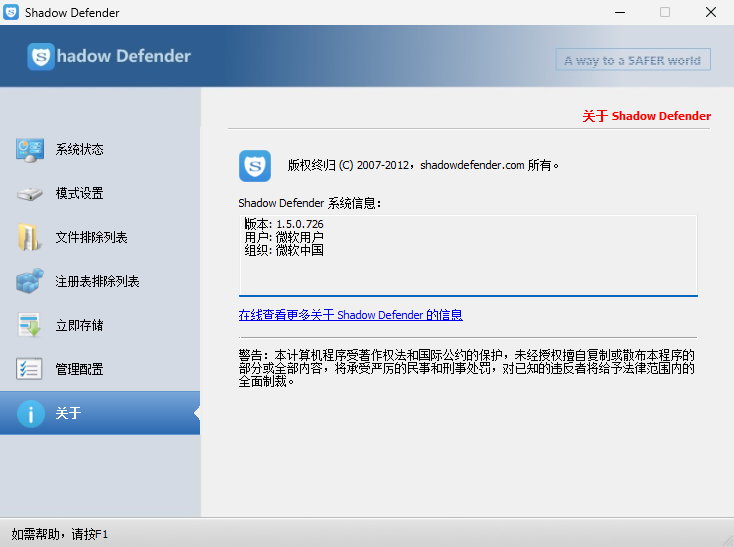Switch to 文件排除列表 page
Screen dimensions: 734x547
click(100, 237)
